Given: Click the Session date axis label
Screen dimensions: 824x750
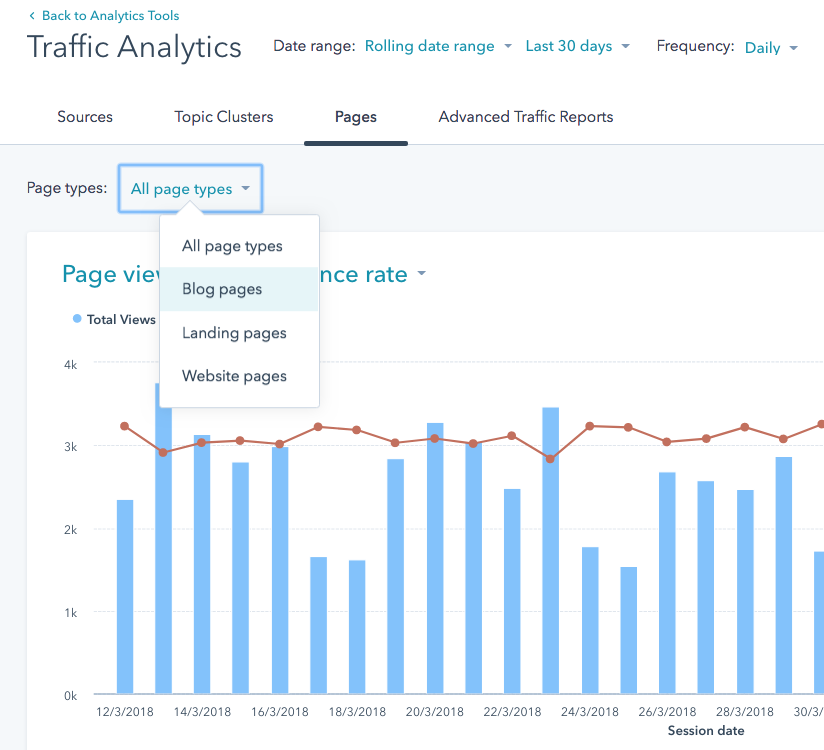Looking at the screenshot, I should 706,731.
